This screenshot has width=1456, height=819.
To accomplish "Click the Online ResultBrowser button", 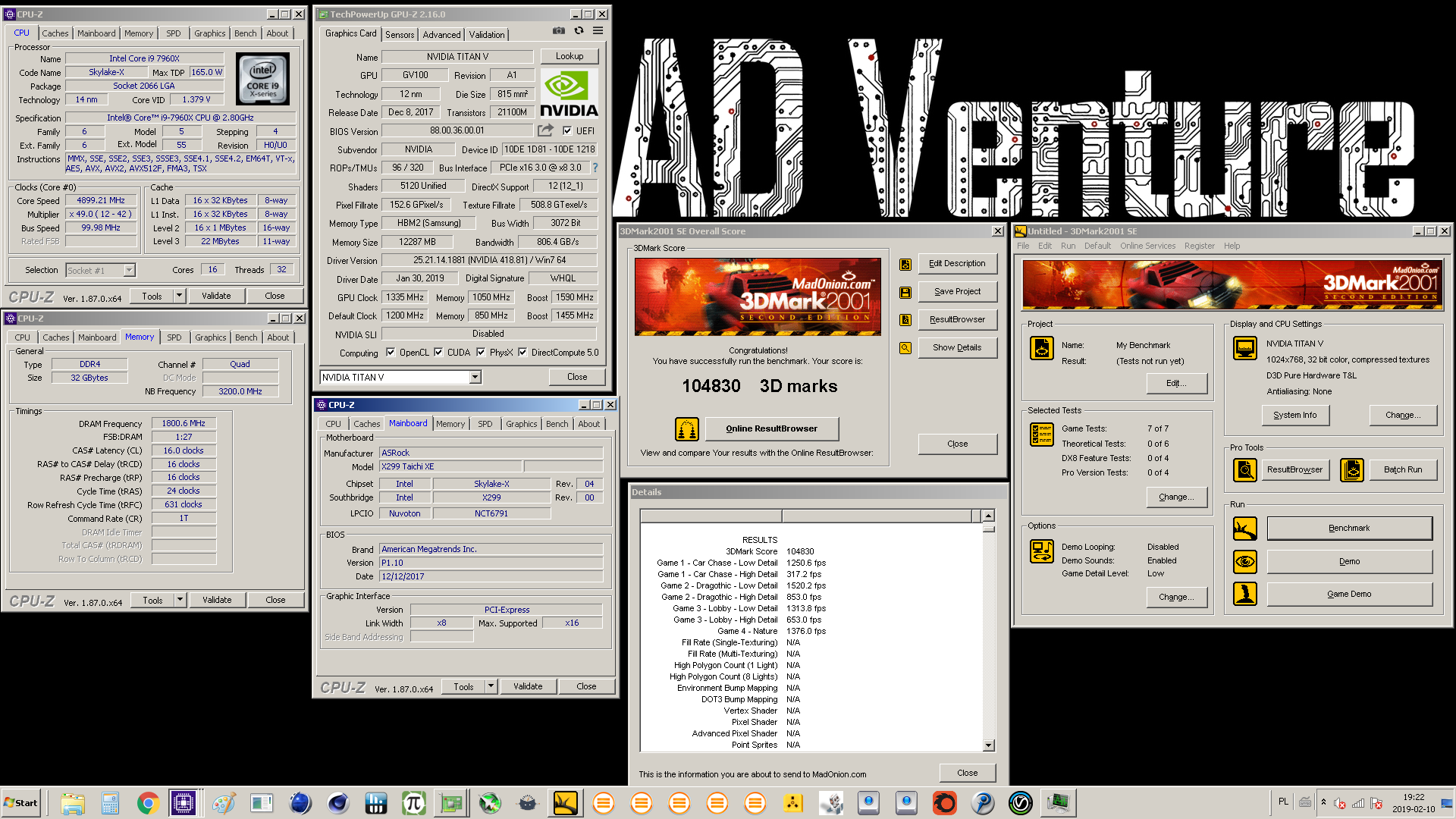I will click(x=771, y=428).
